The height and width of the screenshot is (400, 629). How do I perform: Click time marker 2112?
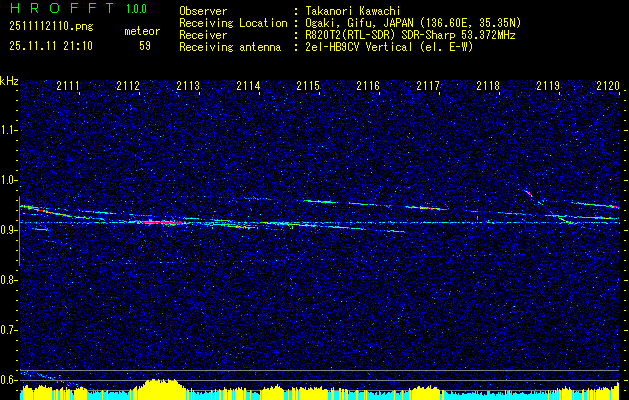click(128, 86)
